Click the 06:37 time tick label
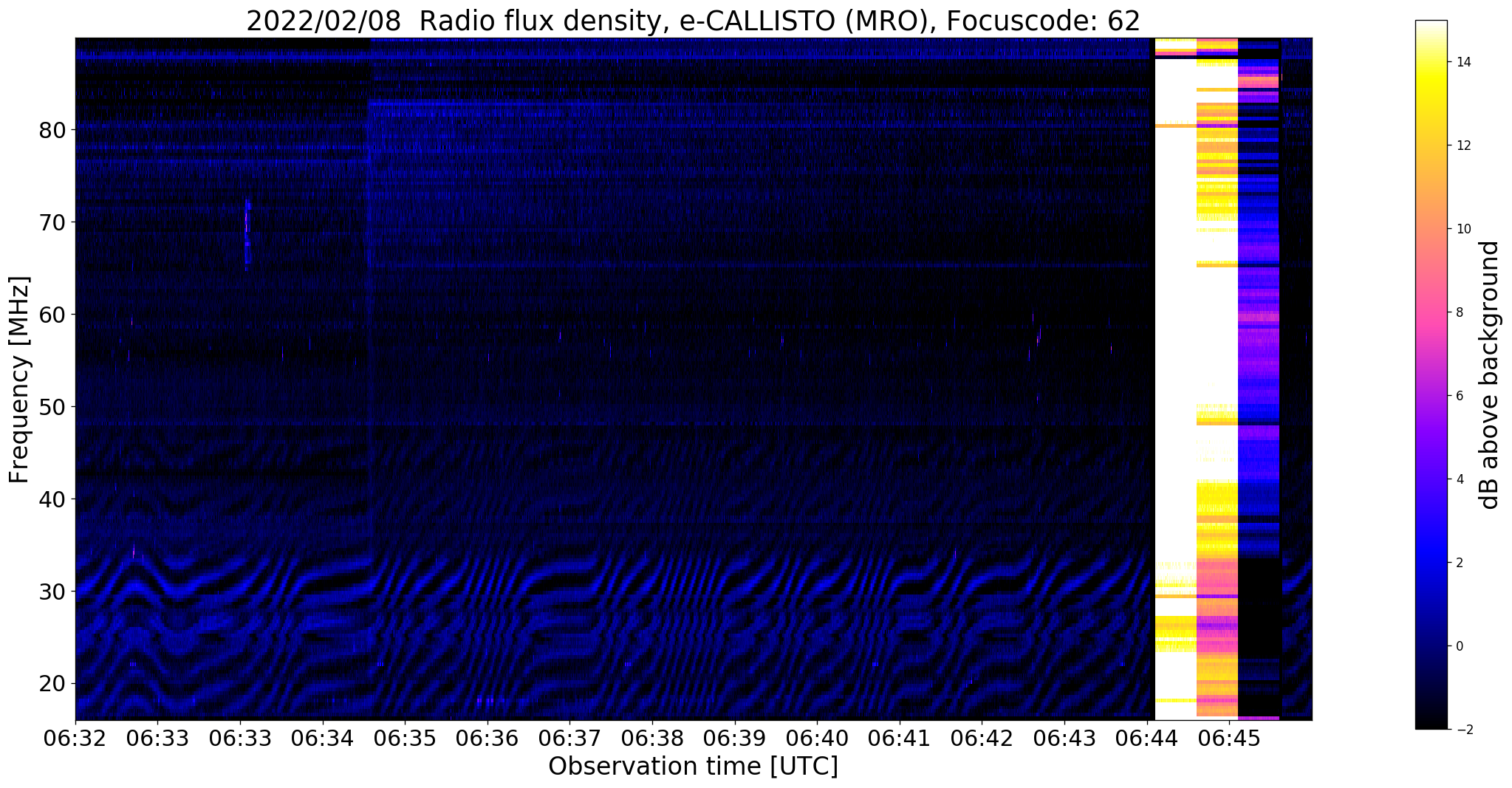 tap(570, 738)
